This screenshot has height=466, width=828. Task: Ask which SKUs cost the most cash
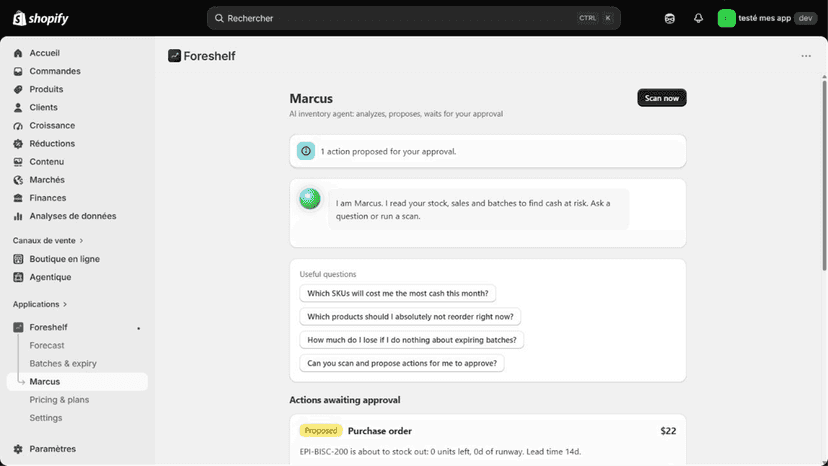pyautogui.click(x=398, y=293)
